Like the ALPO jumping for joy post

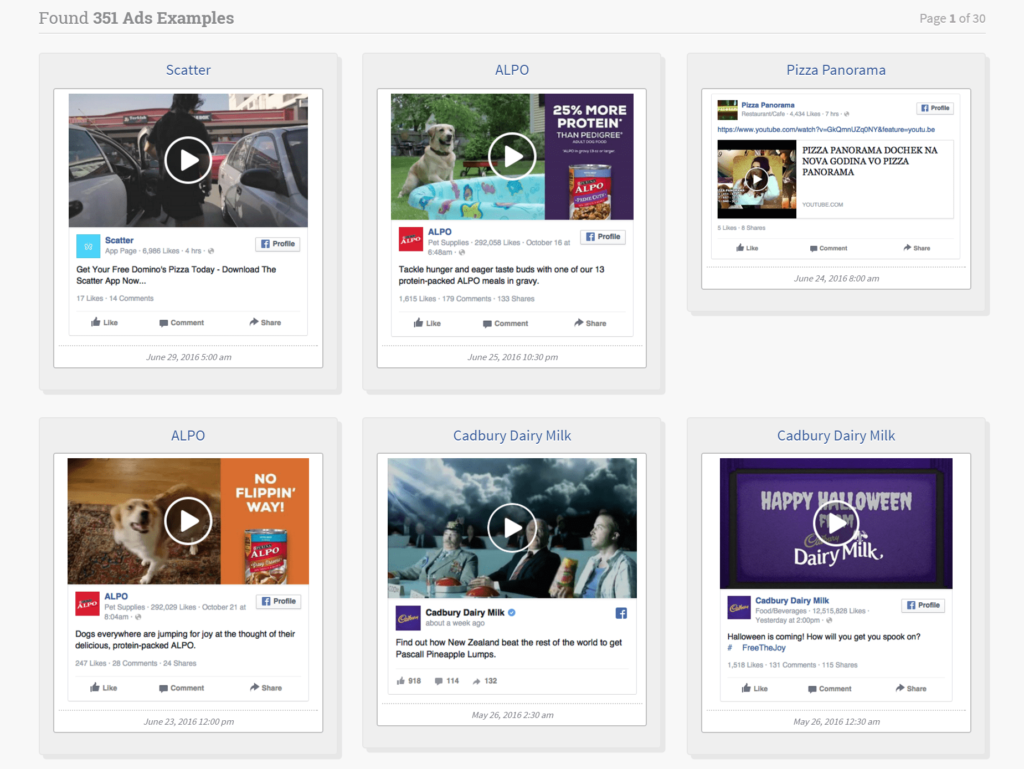coord(104,688)
